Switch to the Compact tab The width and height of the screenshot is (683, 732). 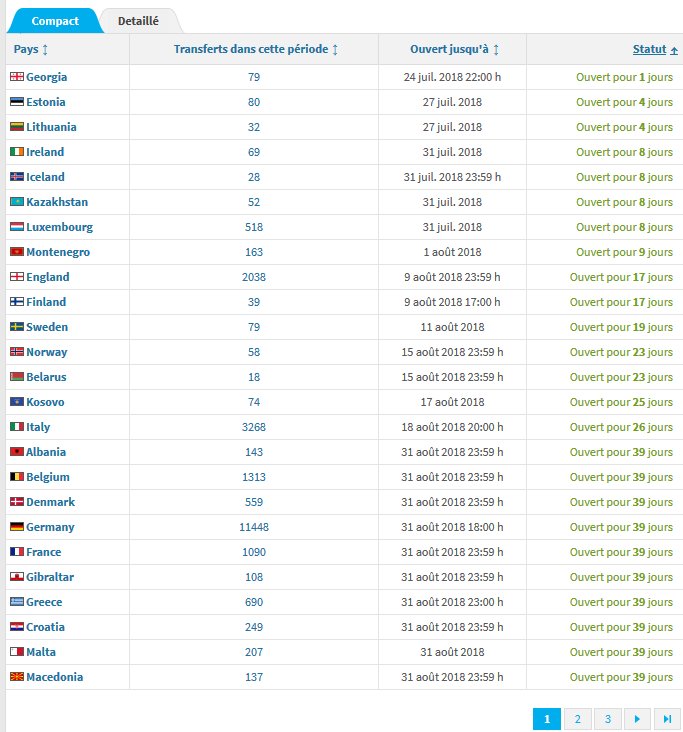pos(55,21)
